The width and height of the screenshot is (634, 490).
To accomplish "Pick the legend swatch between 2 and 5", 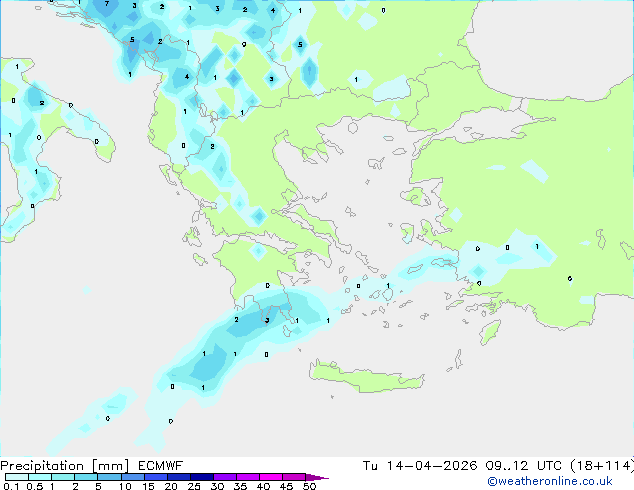I will (x=86, y=477).
